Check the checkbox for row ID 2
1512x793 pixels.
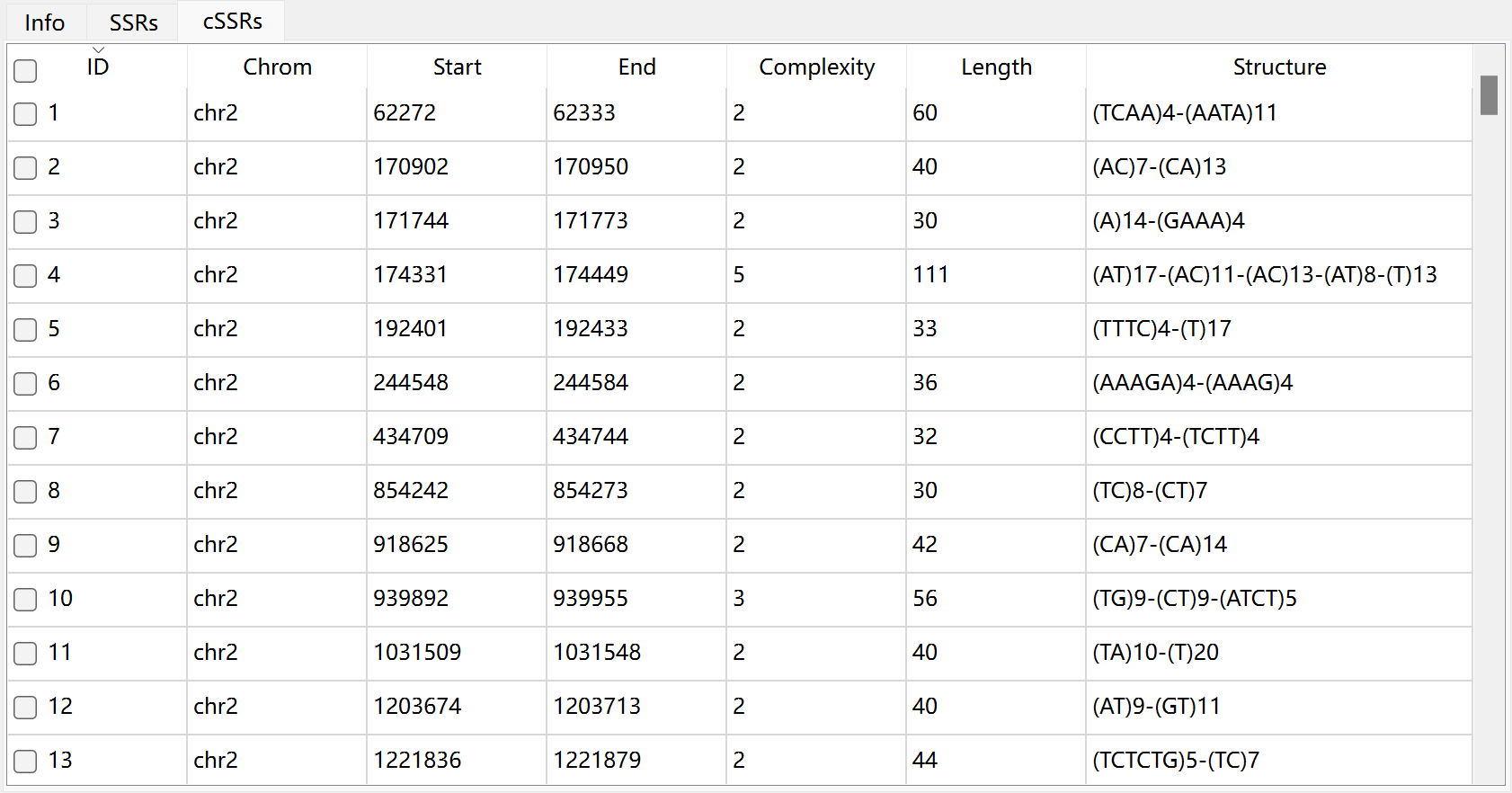click(x=25, y=167)
